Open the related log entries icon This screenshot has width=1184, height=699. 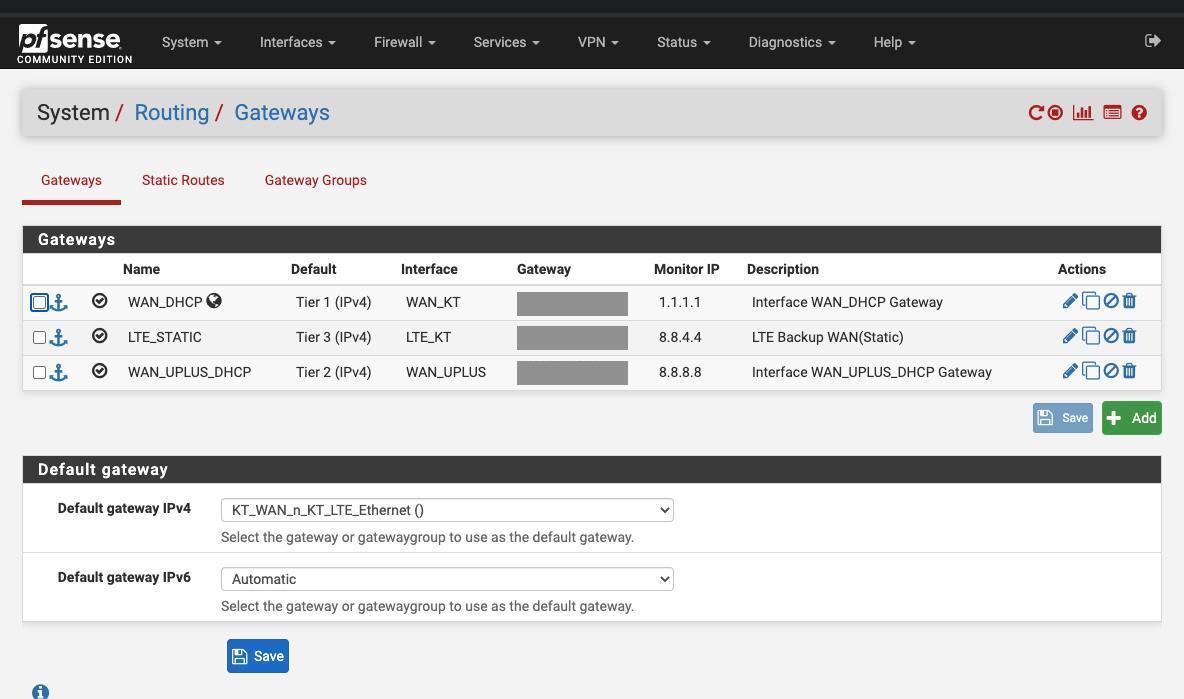pos(1112,113)
